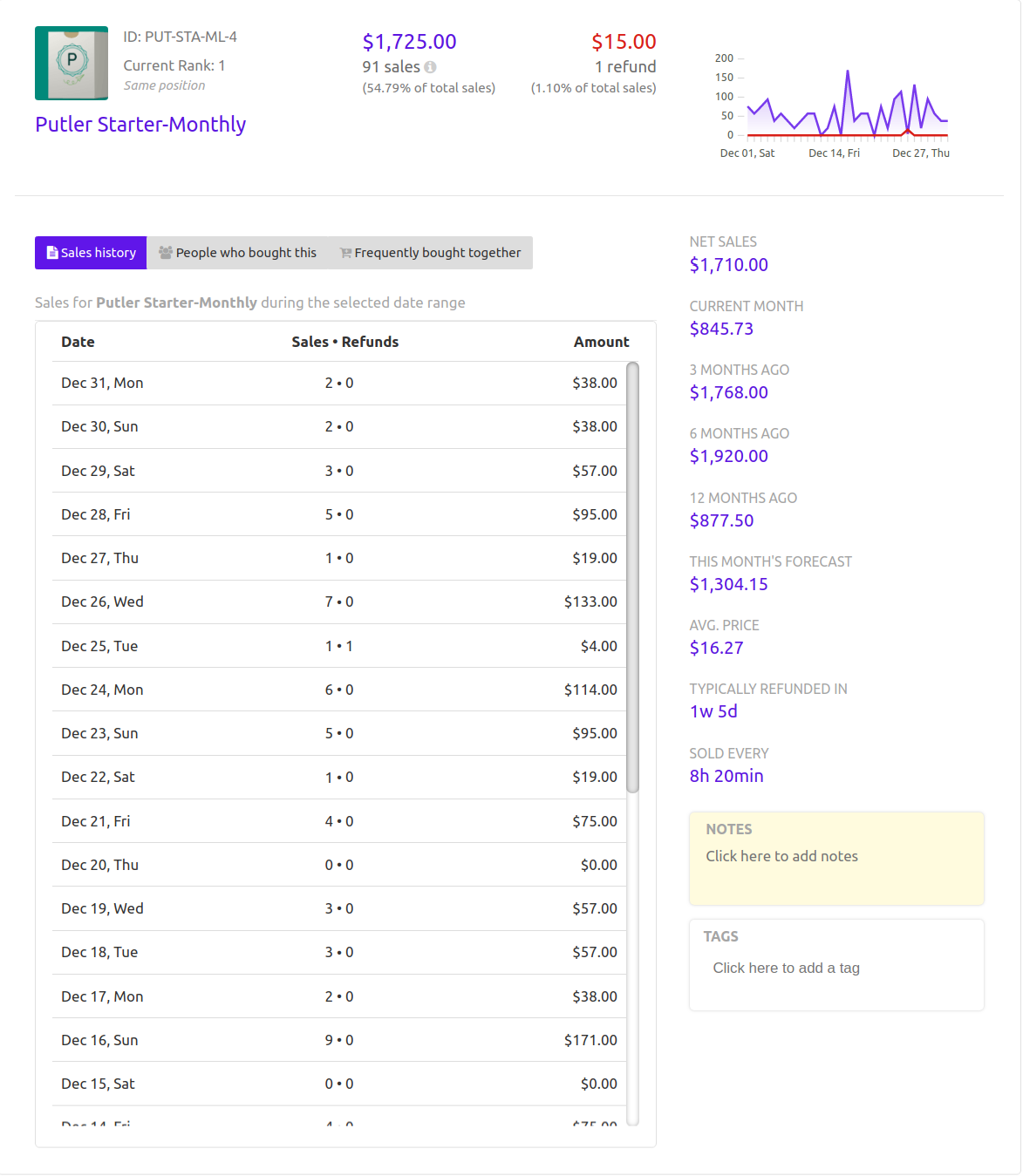Click the $1,725.00 total sales amount
Image resolution: width=1023 pixels, height=1176 pixels.
(x=409, y=42)
